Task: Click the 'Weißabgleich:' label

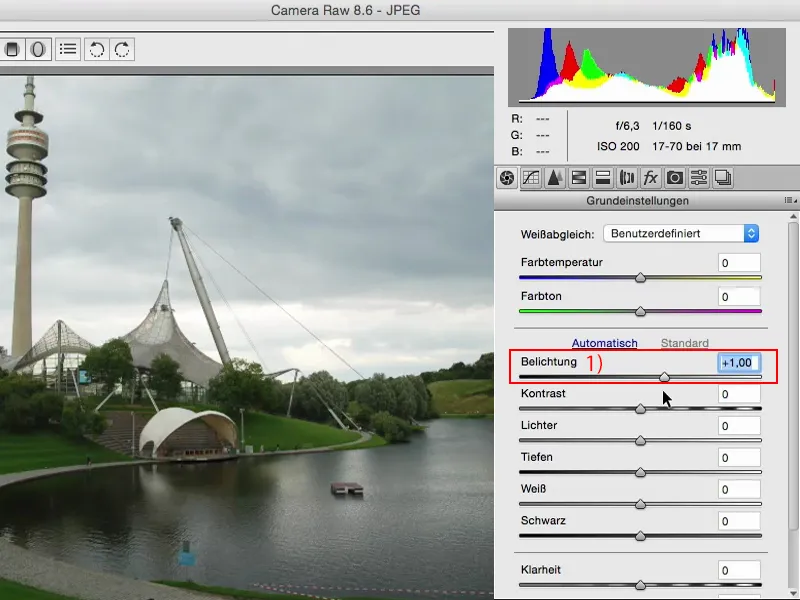Action: click(x=557, y=234)
